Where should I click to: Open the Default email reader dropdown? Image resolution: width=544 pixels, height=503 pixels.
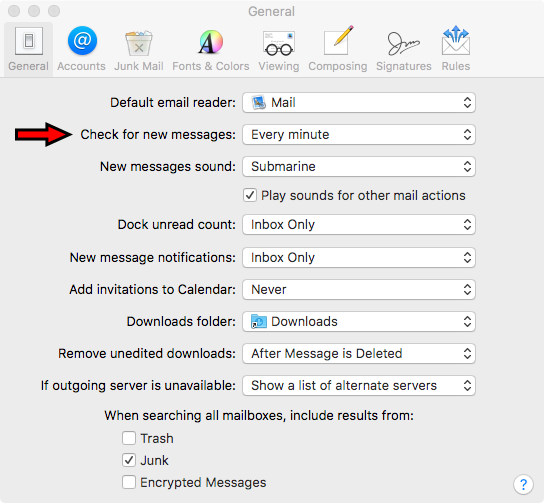pyautogui.click(x=359, y=103)
